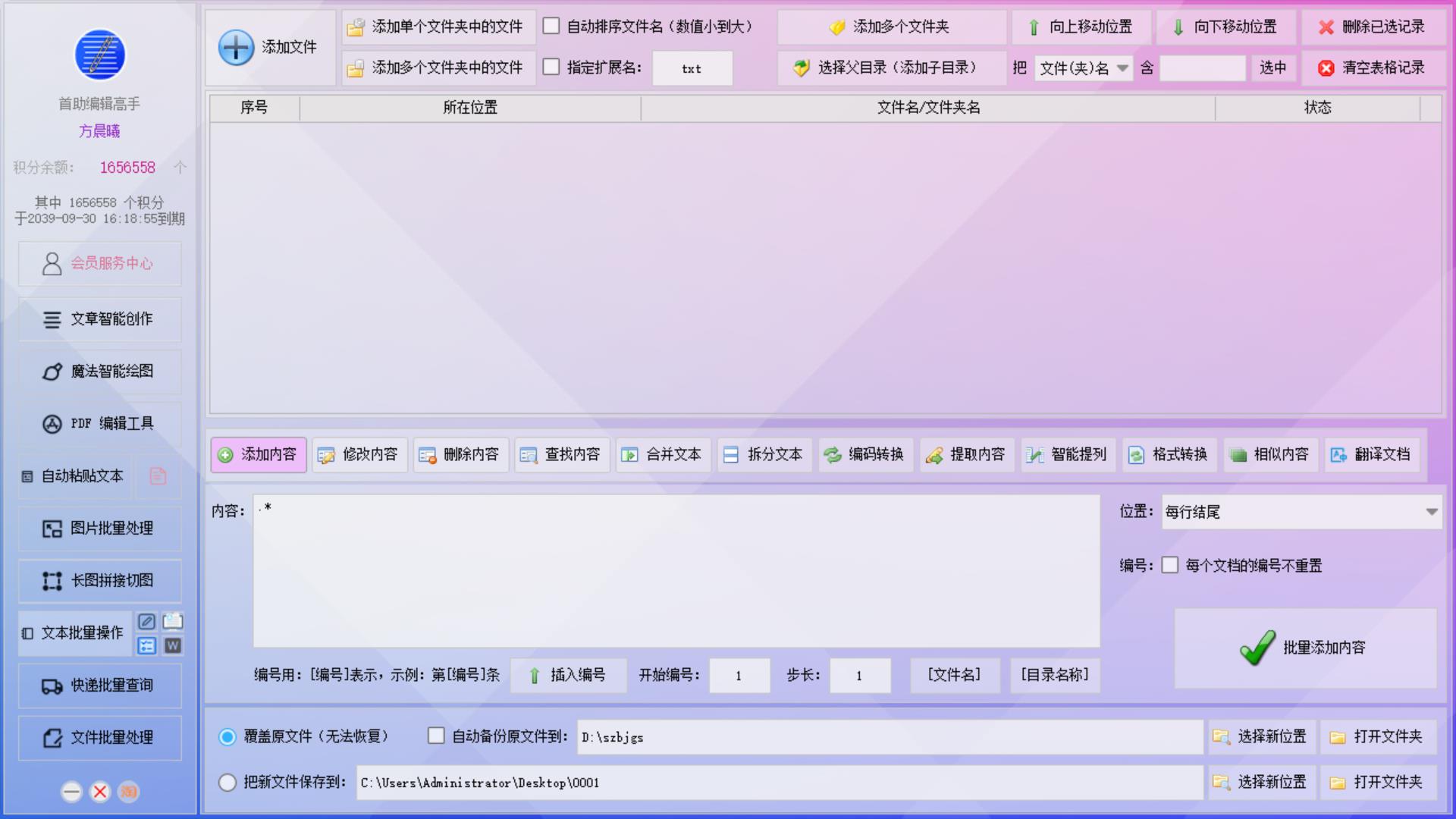Move selection up with 向上移动位置
The height and width of the screenshot is (819, 1456).
tap(1081, 27)
